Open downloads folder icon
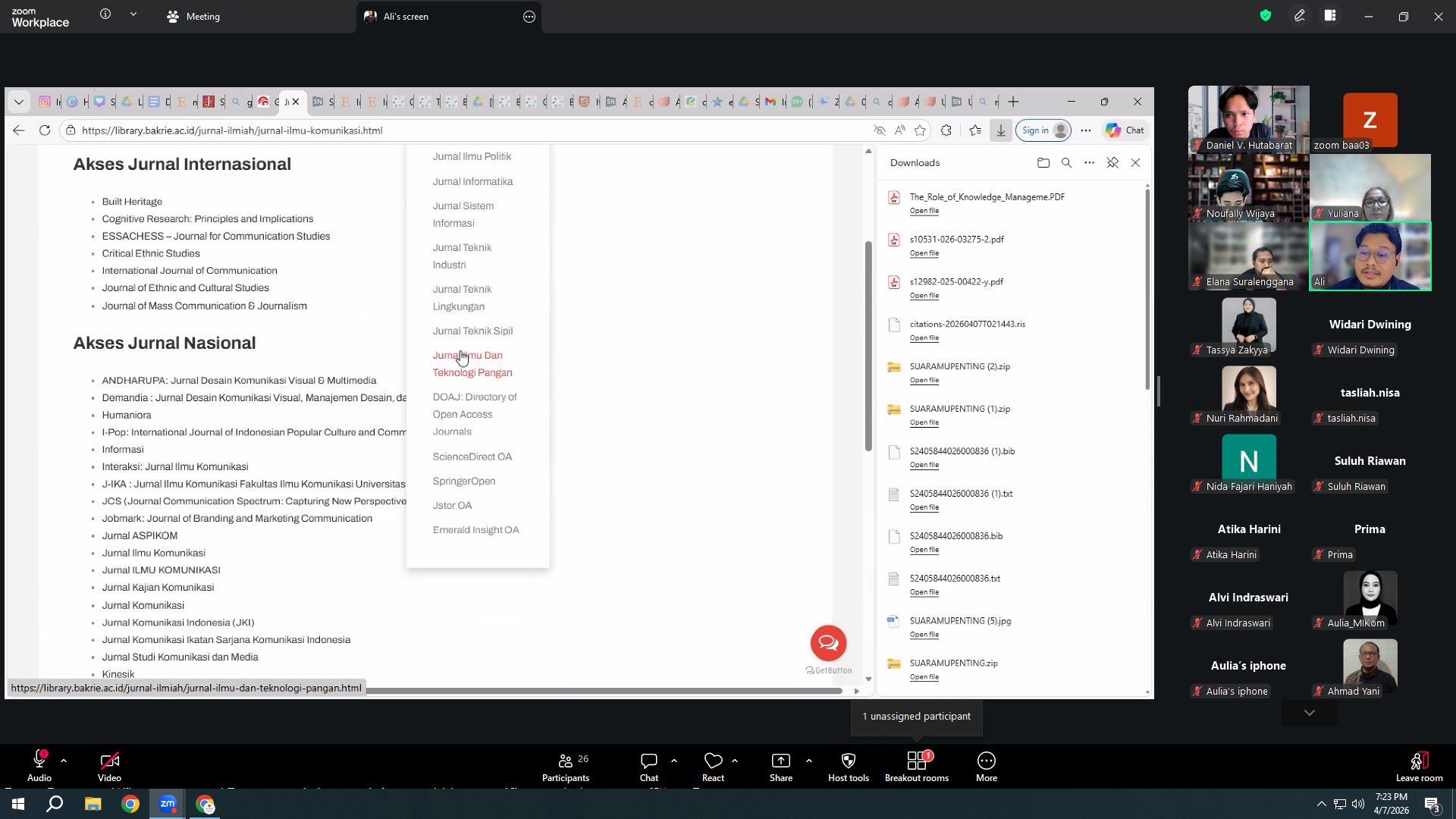Screen dimensions: 1456x819 coord(1043,162)
